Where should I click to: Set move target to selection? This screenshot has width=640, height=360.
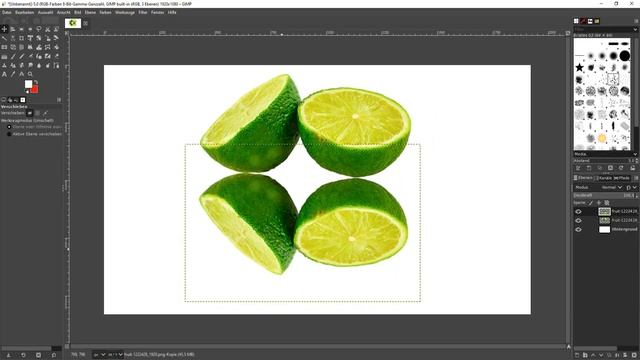point(37,113)
